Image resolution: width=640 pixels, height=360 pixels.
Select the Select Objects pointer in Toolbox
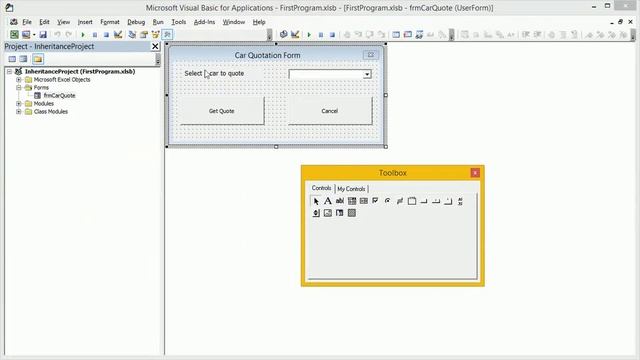coord(316,201)
